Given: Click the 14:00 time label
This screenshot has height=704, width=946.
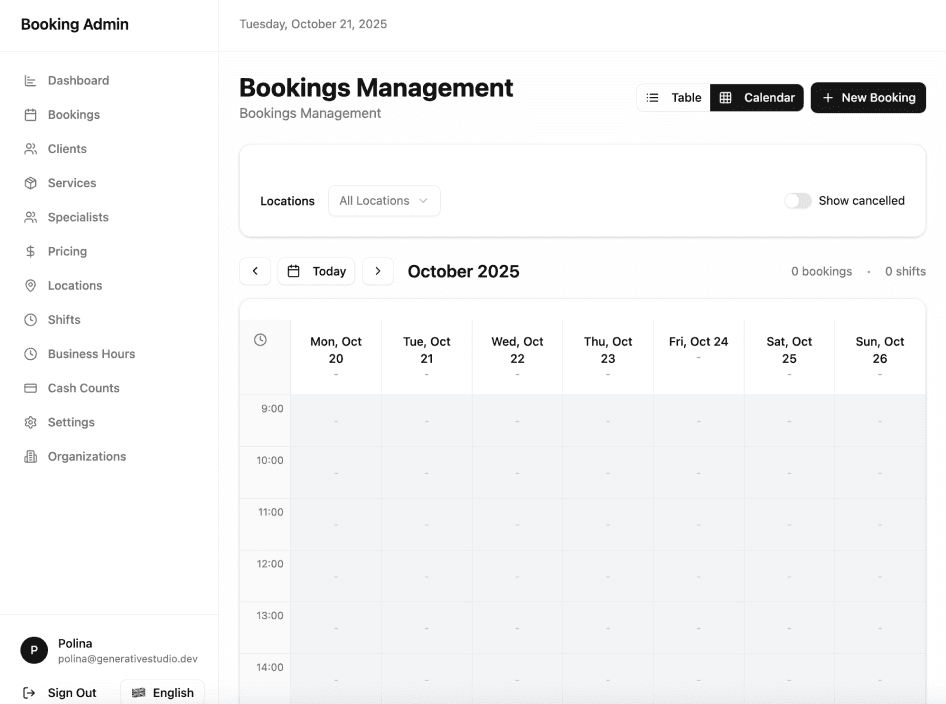Looking at the screenshot, I should point(270,667).
